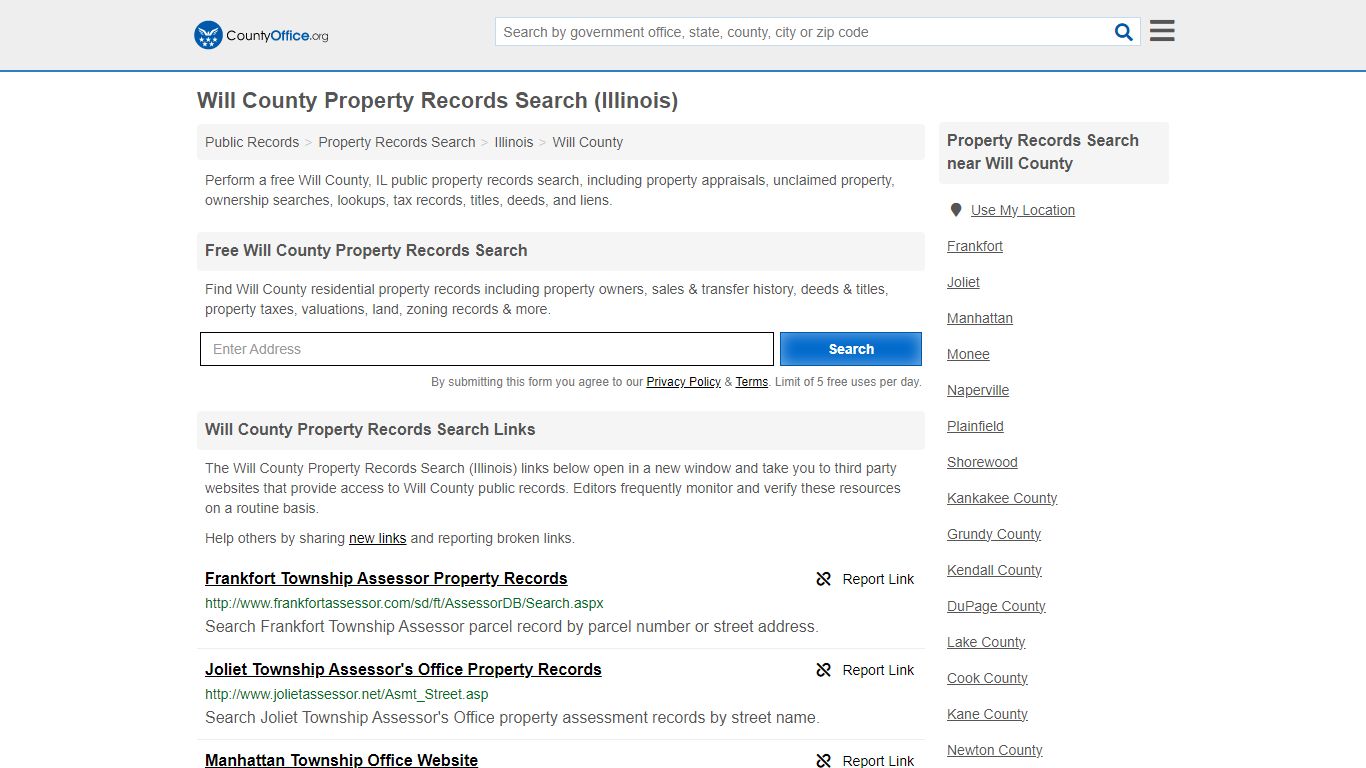Select Joliet in the sidebar
This screenshot has height=768, width=1366.
(x=964, y=282)
